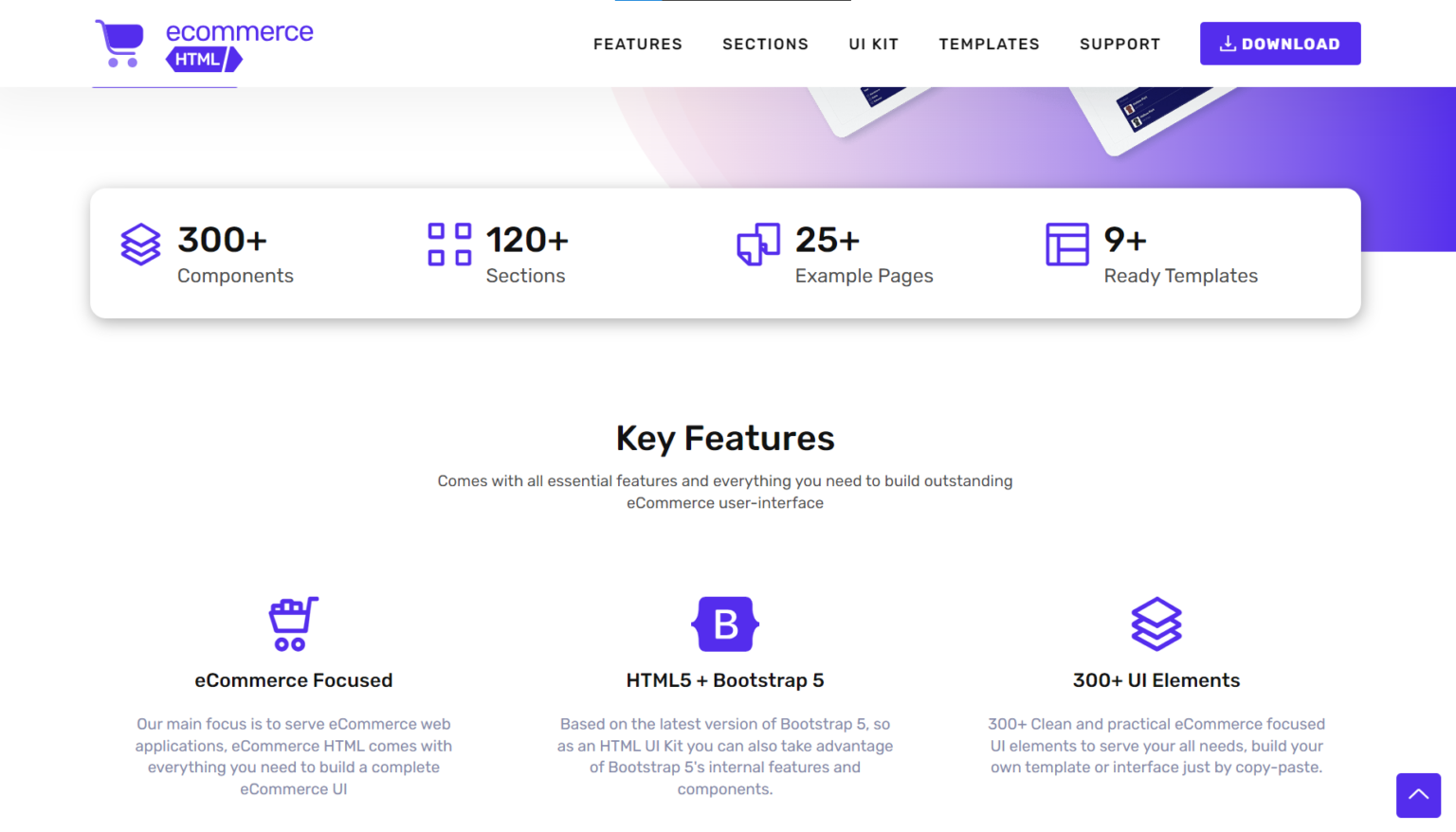
Task: Select the stacked layers icon beside 300+ Components
Action: 140,244
